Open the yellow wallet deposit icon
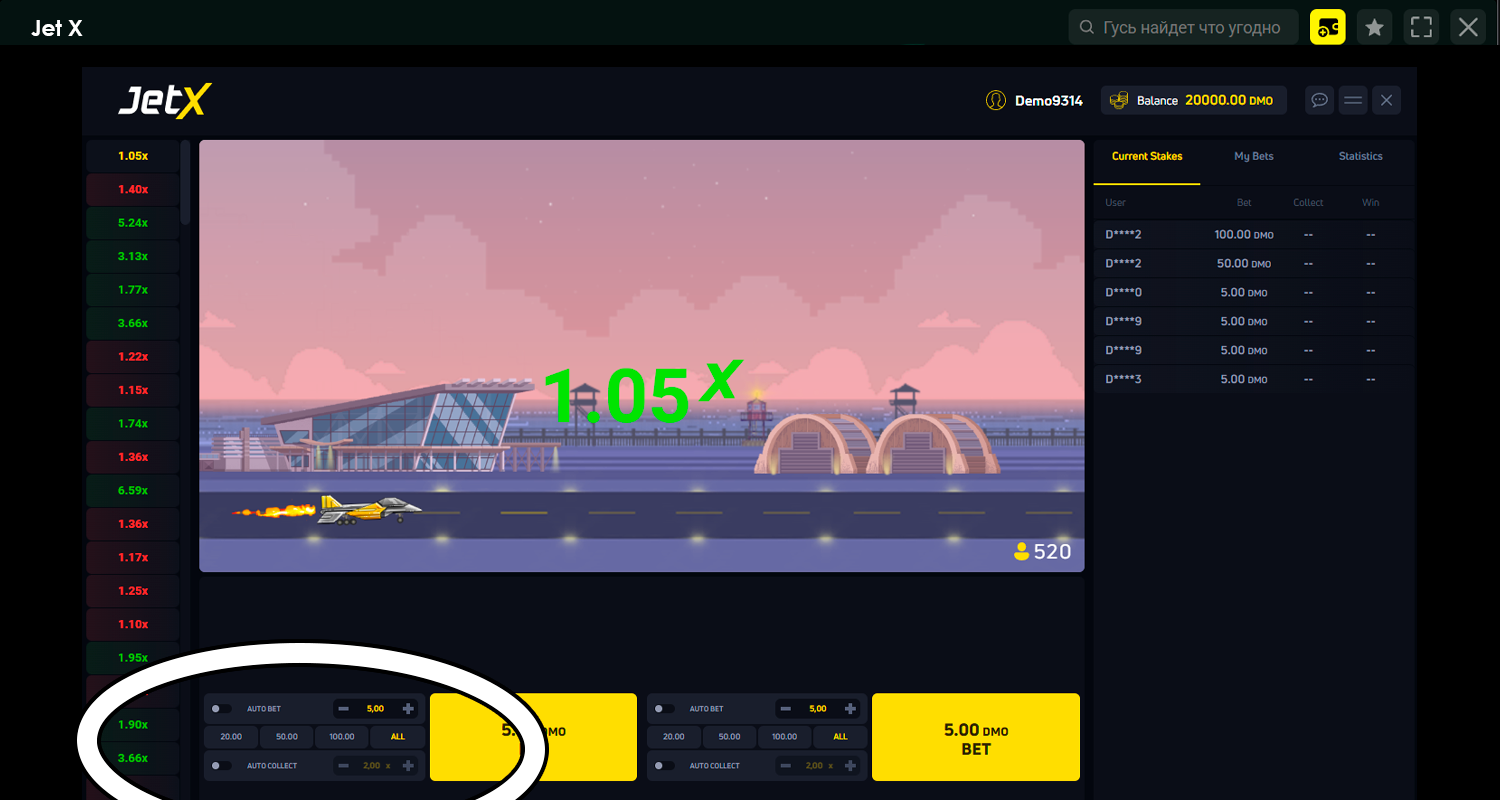Image resolution: width=1500 pixels, height=800 pixels. 1328,27
